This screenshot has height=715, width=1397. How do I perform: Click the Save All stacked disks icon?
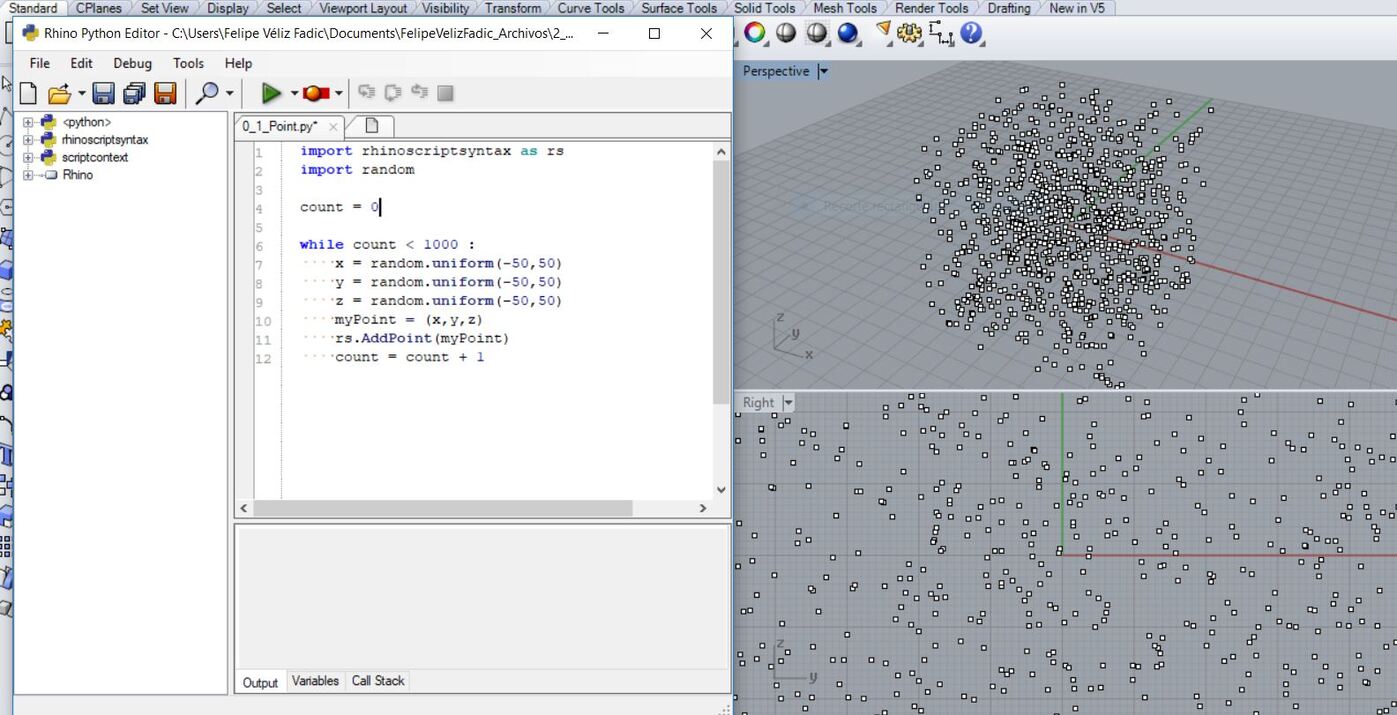134,93
